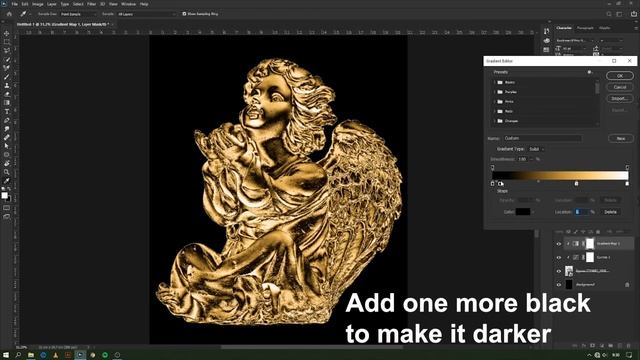Open the Image menu
Image resolution: width=640 pixels, height=360 pixels.
coord(37,4)
